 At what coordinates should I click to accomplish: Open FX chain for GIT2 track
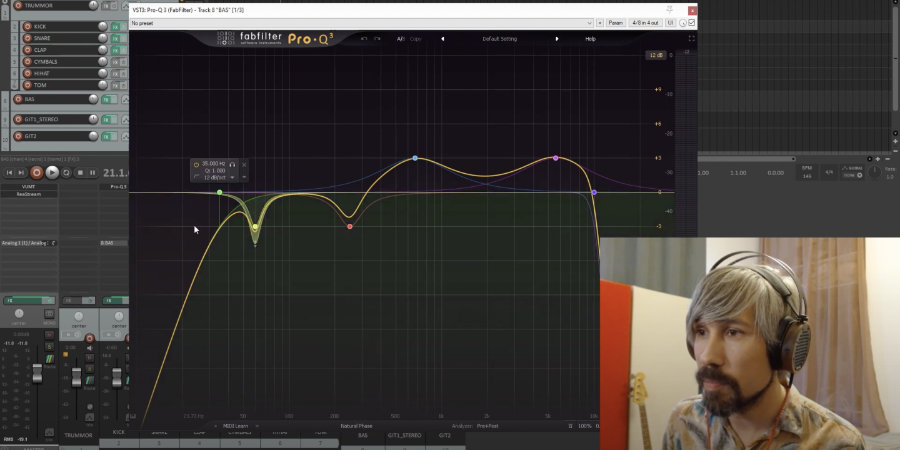pyautogui.click(x=106, y=136)
